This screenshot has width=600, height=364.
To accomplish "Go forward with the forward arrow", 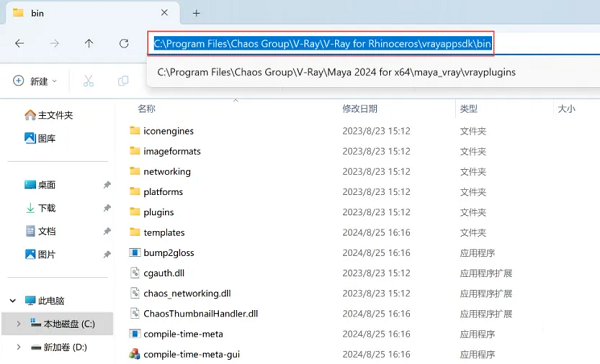I will coord(55,44).
